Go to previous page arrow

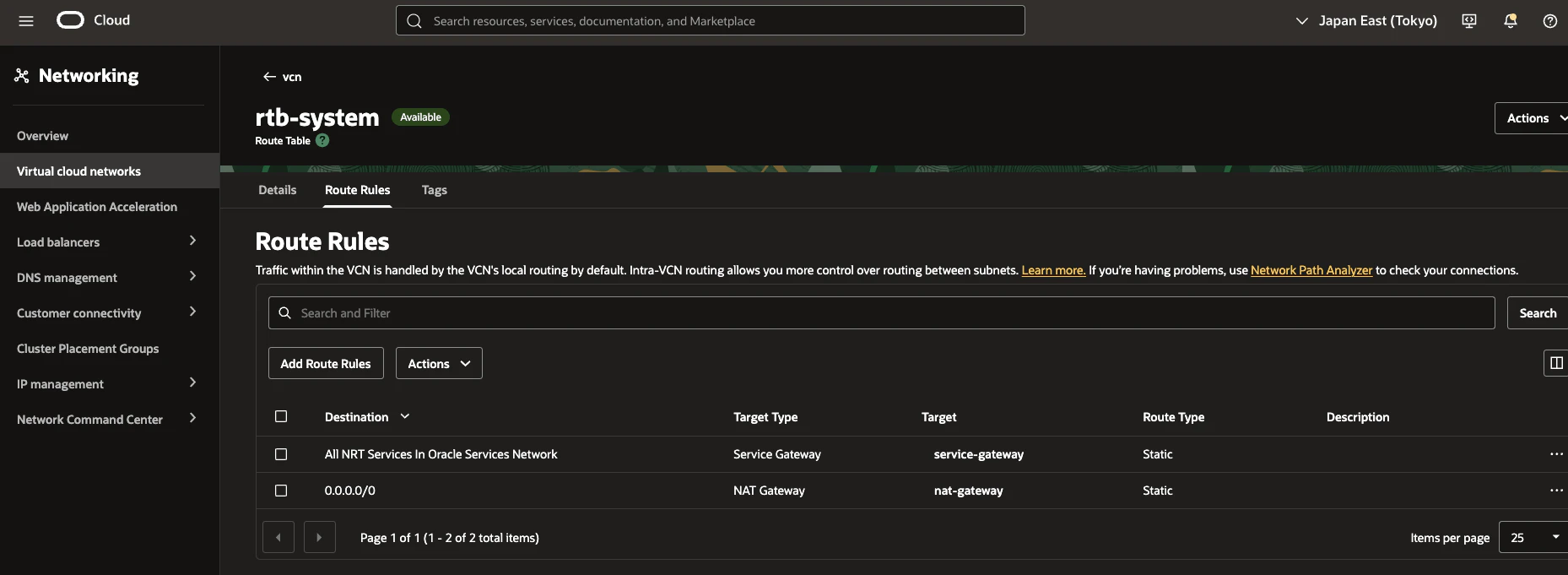tap(278, 537)
